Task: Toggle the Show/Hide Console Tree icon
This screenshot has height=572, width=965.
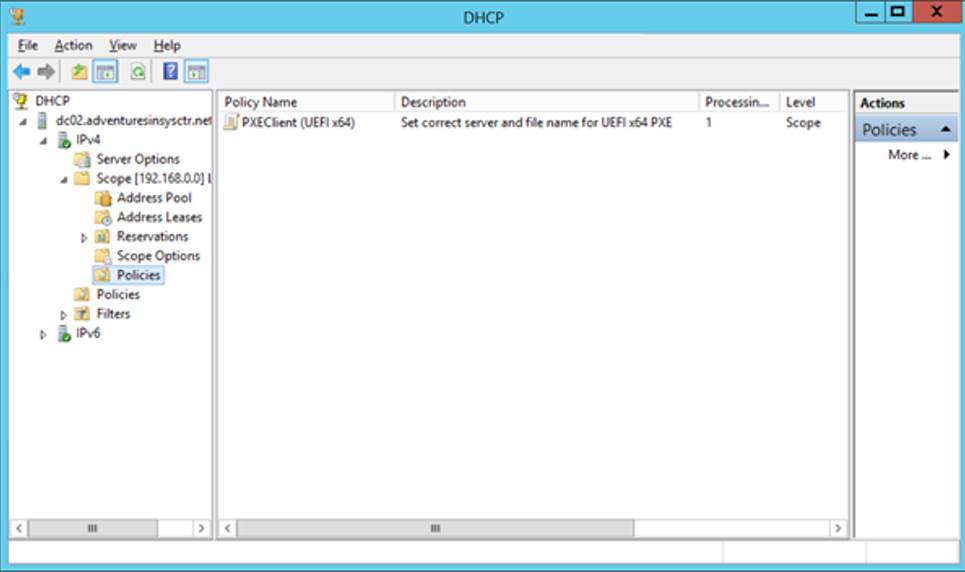Action: pyautogui.click(x=105, y=72)
